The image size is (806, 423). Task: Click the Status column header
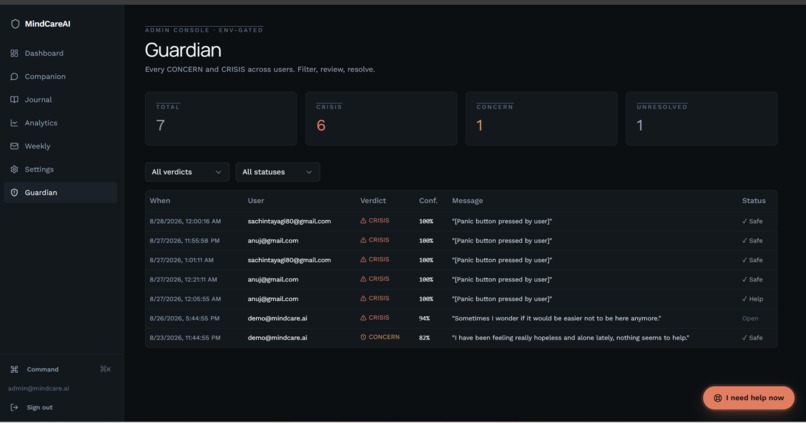point(754,200)
